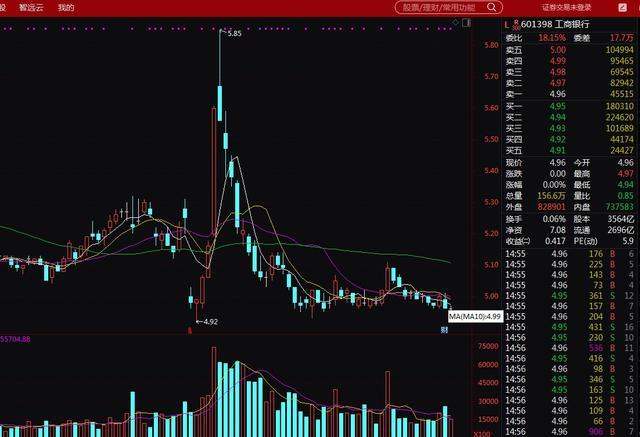This screenshot has height=437, width=640.
Task: Click 证券交易未登录 login link
Action: click(567, 7)
